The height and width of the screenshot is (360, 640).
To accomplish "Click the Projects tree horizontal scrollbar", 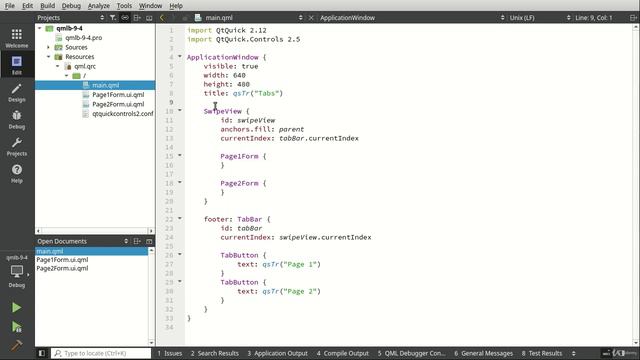I will pyautogui.click(x=95, y=231).
